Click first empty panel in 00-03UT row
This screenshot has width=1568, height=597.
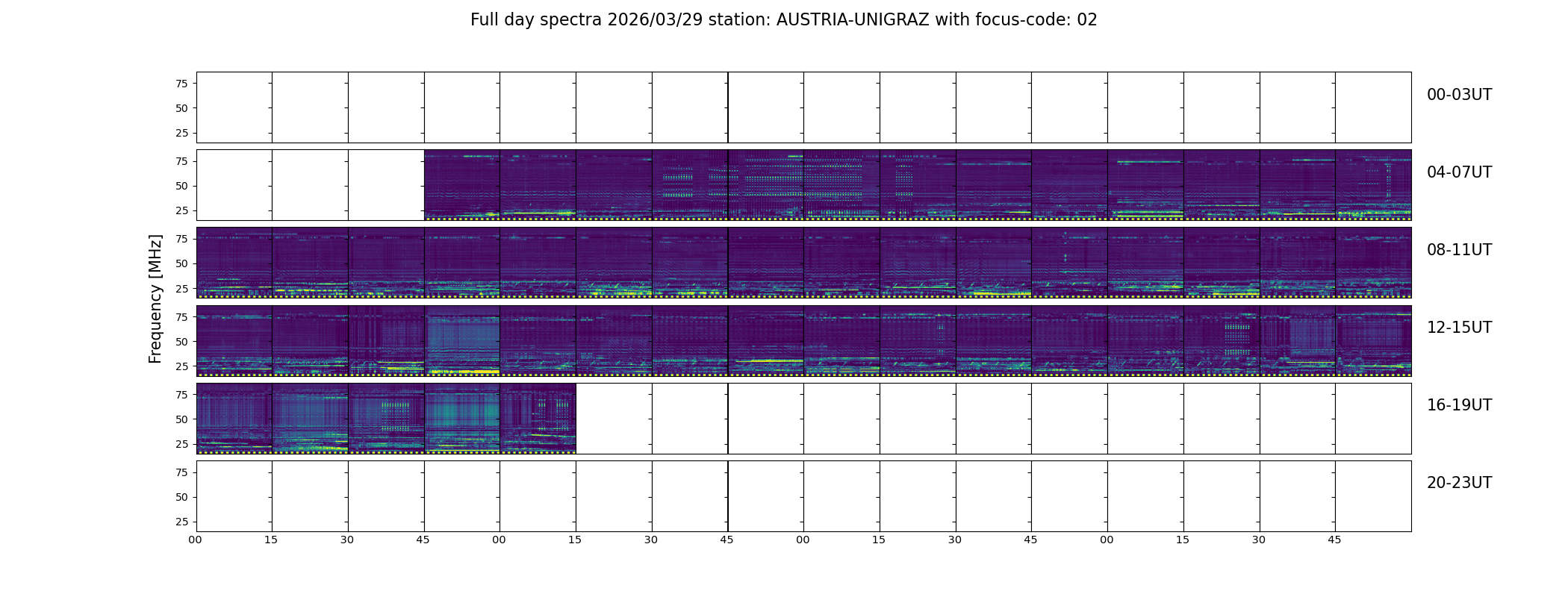234,107
